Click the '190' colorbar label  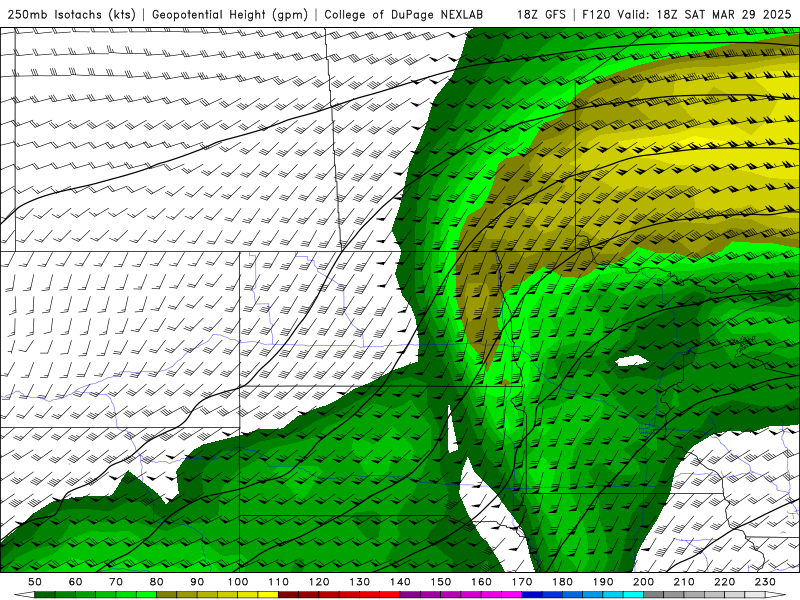point(603,582)
